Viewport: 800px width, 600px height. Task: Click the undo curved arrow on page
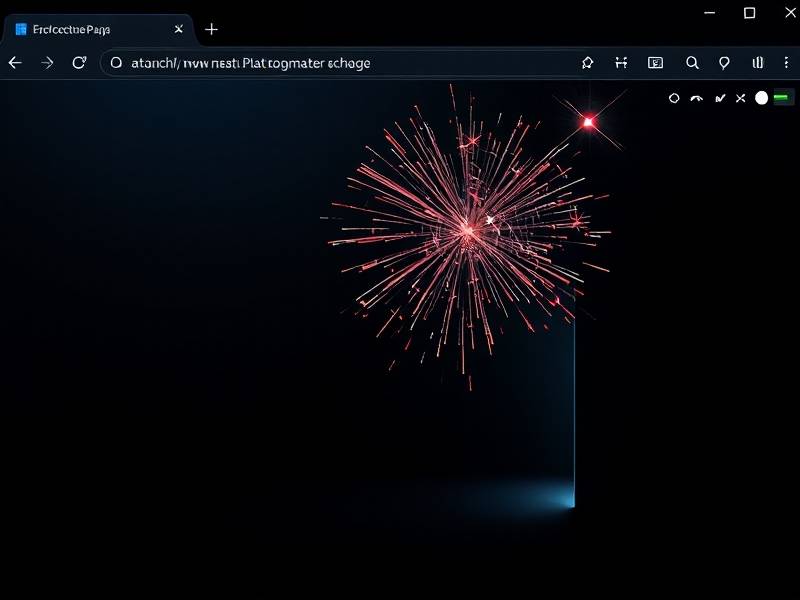pyautogui.click(x=697, y=98)
